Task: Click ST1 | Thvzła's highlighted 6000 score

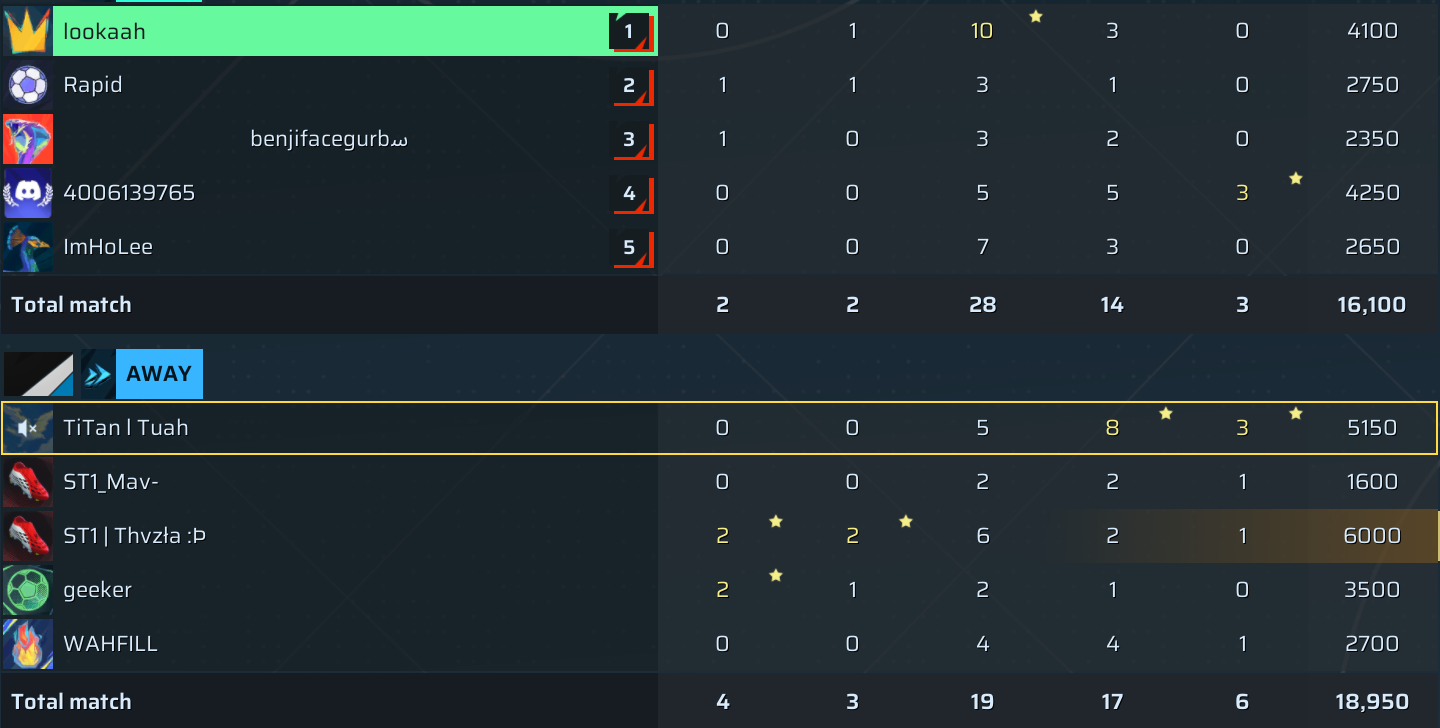Action: click(1372, 536)
